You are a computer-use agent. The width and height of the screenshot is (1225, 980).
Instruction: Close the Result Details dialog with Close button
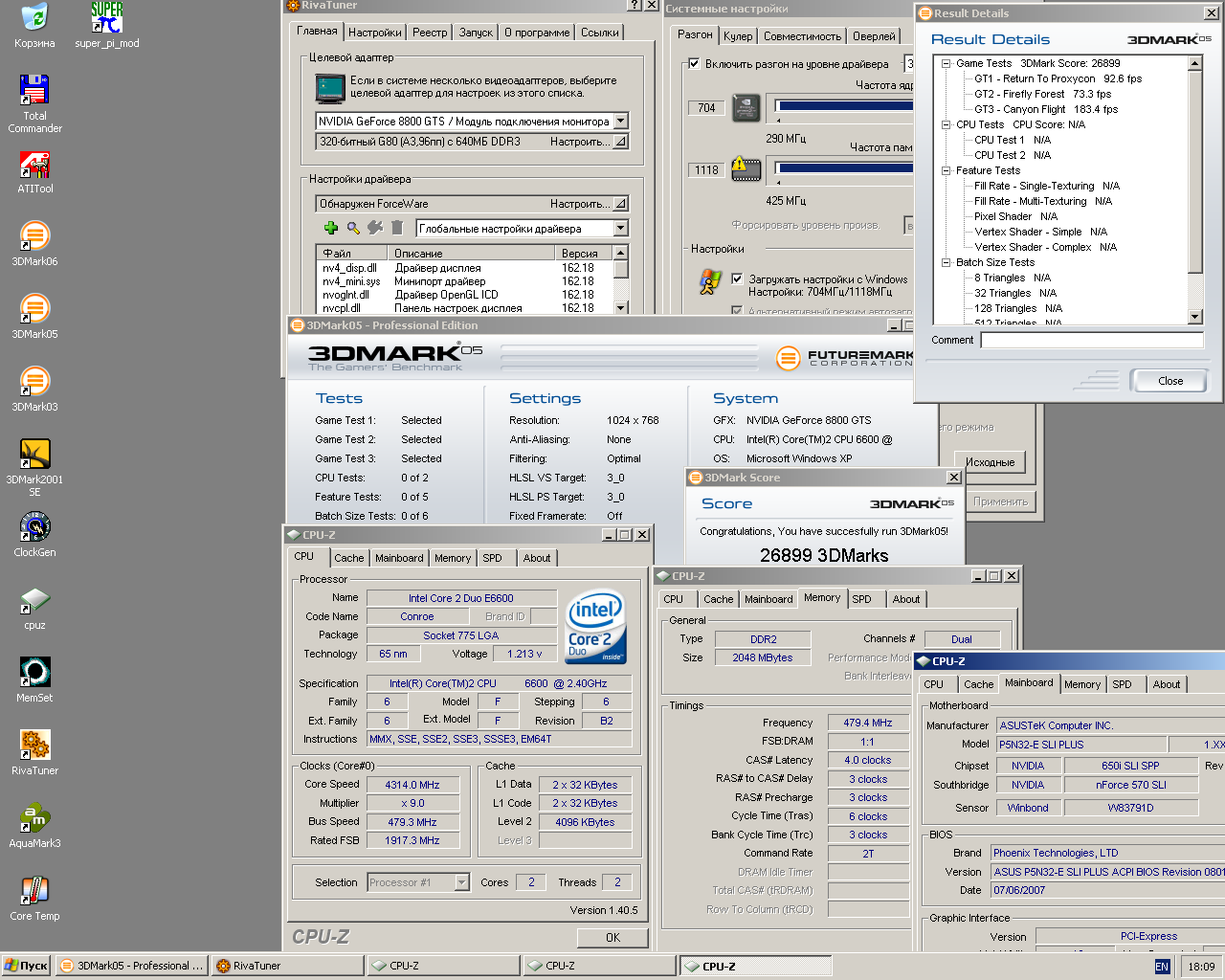(x=1169, y=381)
